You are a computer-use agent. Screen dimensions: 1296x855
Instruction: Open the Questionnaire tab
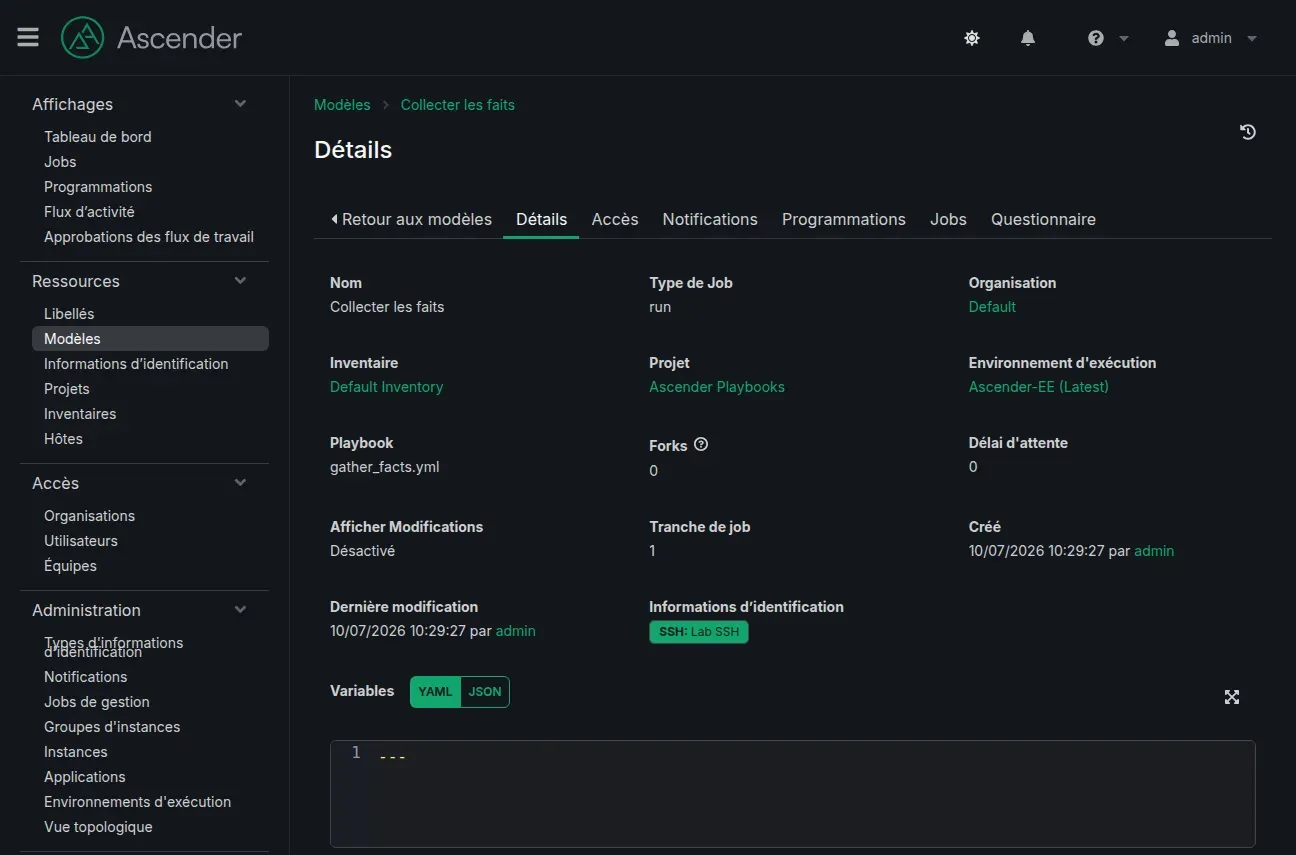[x=1043, y=219]
